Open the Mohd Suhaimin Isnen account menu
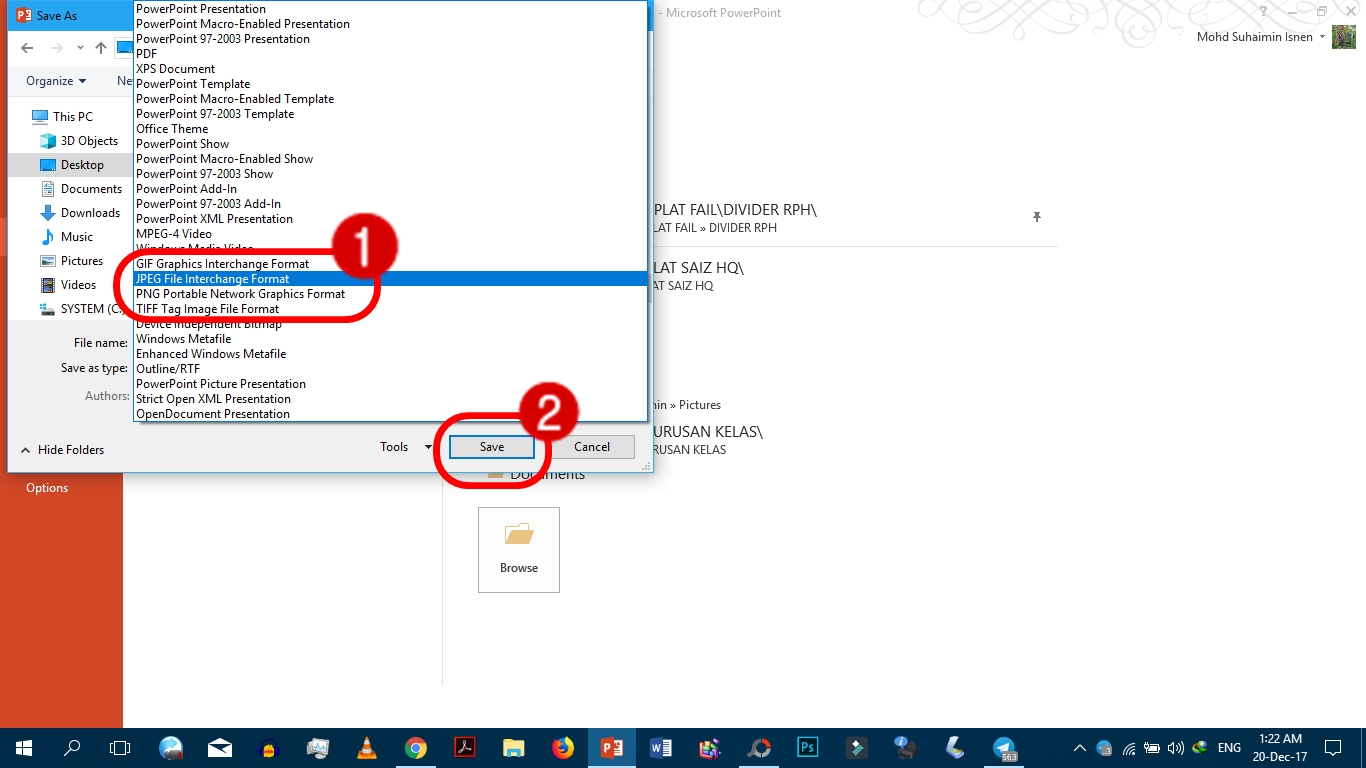This screenshot has height=768, width=1366. pos(1261,37)
